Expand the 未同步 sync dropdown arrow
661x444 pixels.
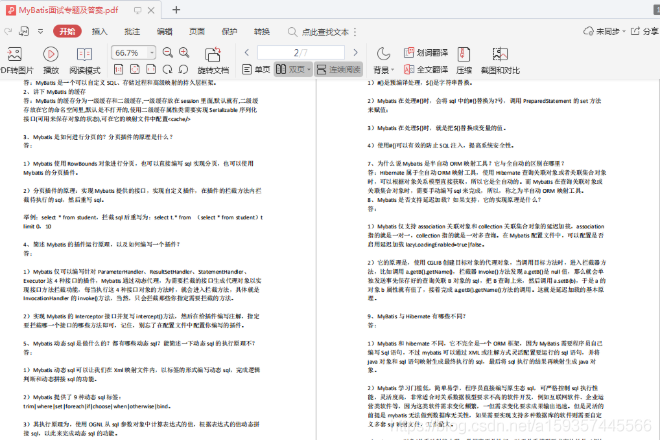623,32
